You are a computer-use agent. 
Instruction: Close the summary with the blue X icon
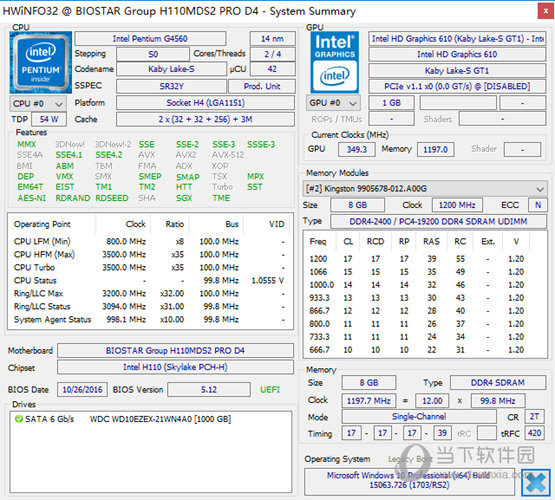(x=536, y=482)
